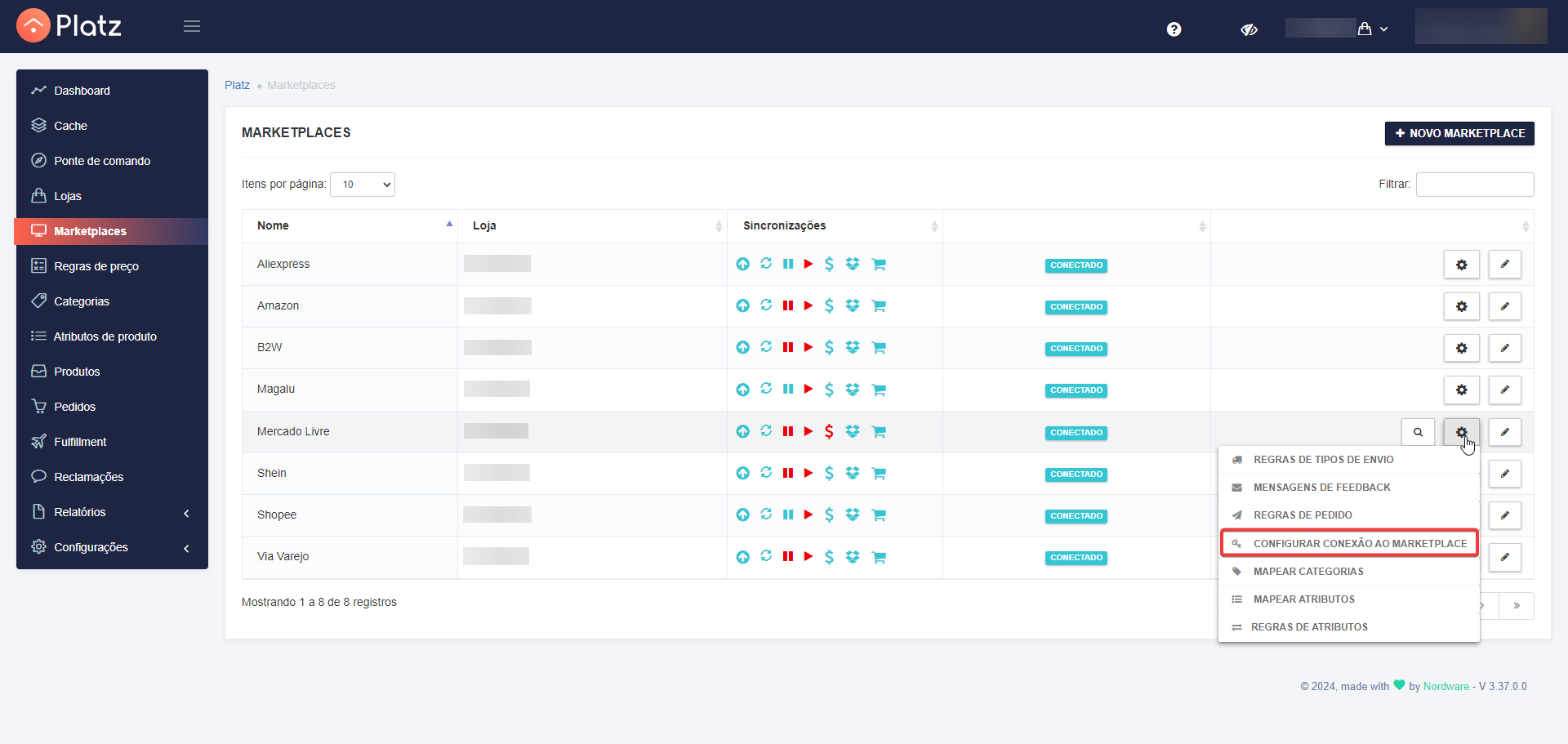Open Cache in sidebar
The width and height of the screenshot is (1568, 744).
pyautogui.click(x=112, y=126)
